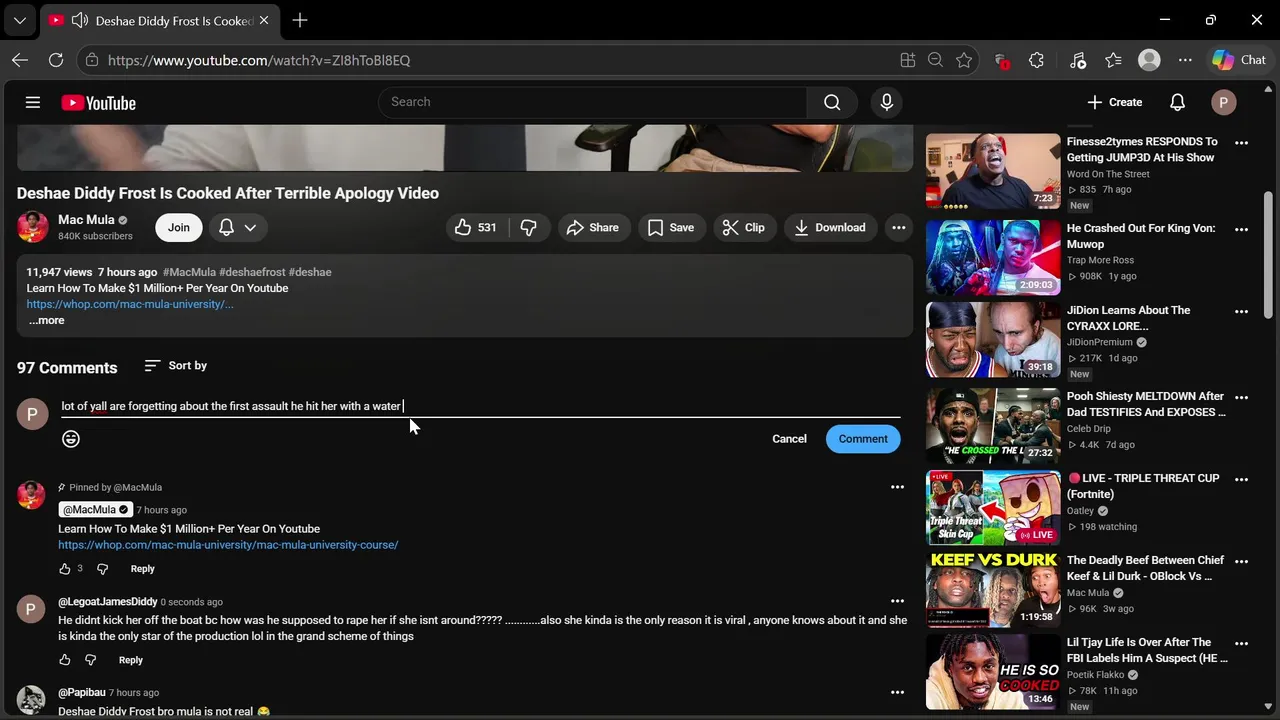Go to the YouTube home logo
This screenshot has width=1280, height=720.
coord(98,103)
